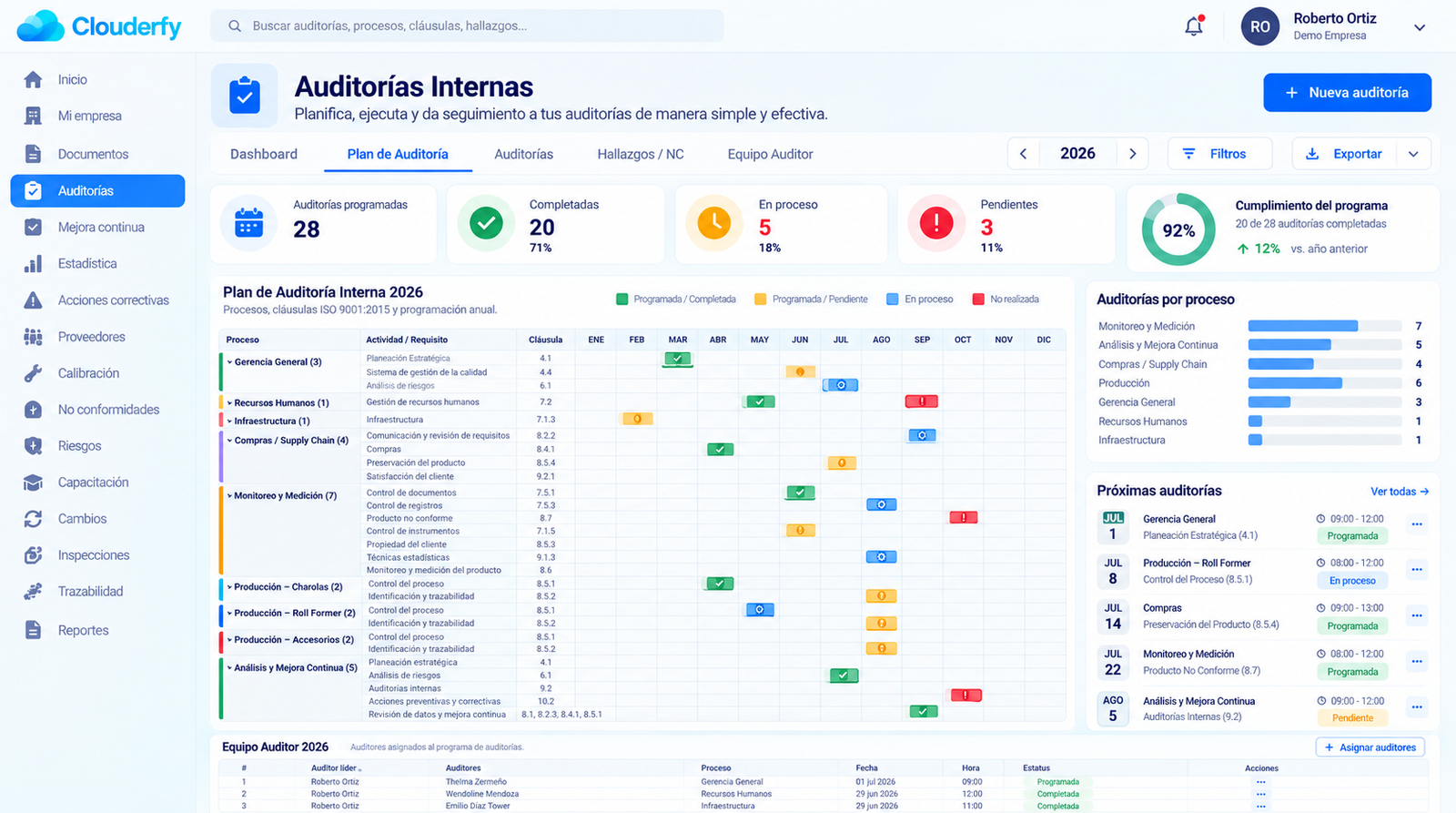Click the Cloudefy cloud logo
Image resolution: width=1456 pixels, height=813 pixels.
(x=41, y=26)
